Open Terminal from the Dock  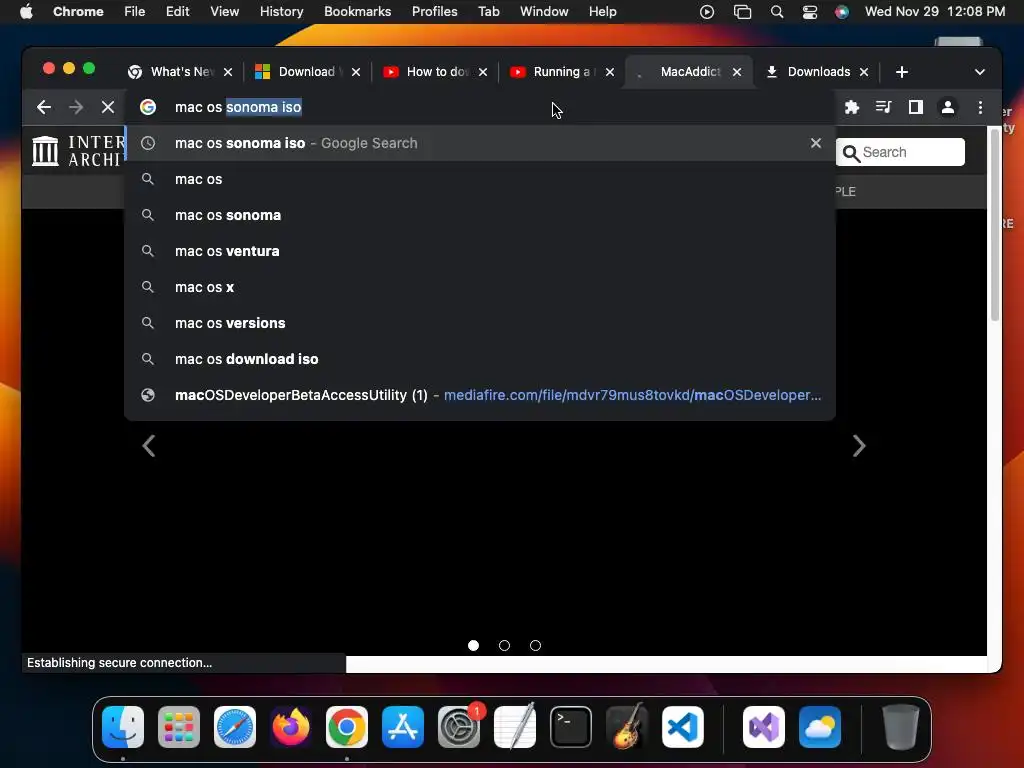(x=571, y=727)
